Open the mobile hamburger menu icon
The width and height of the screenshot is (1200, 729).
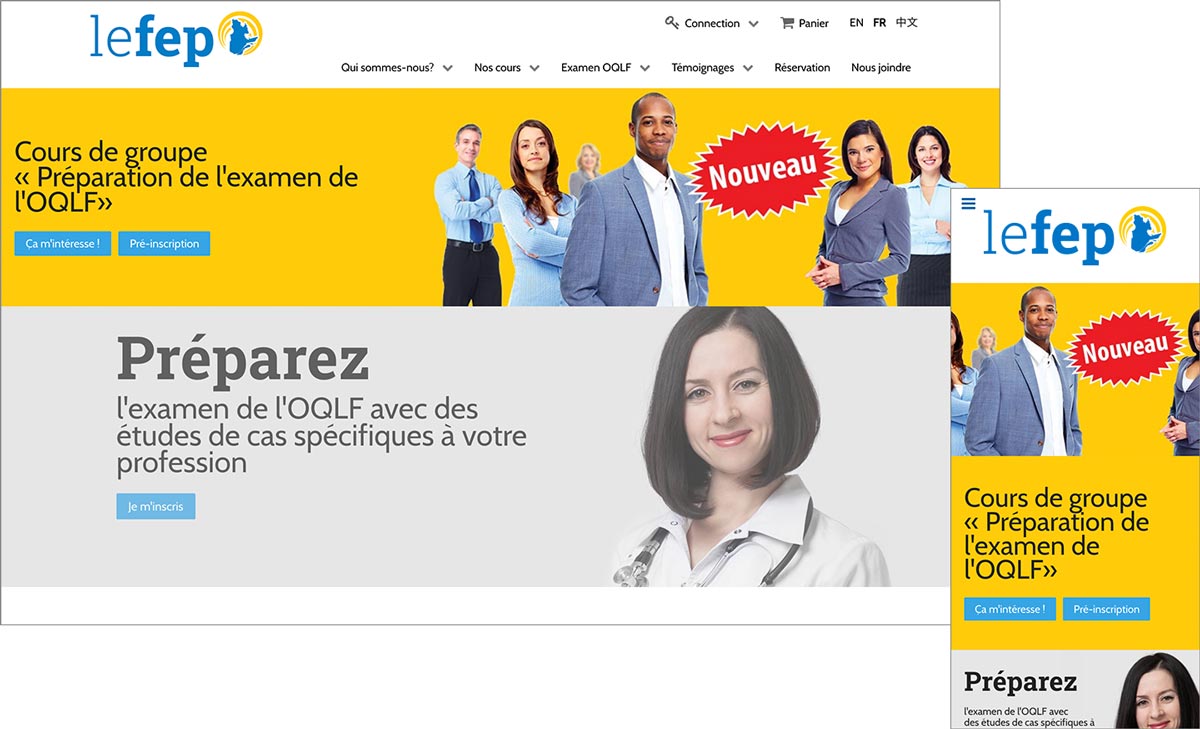click(x=968, y=203)
